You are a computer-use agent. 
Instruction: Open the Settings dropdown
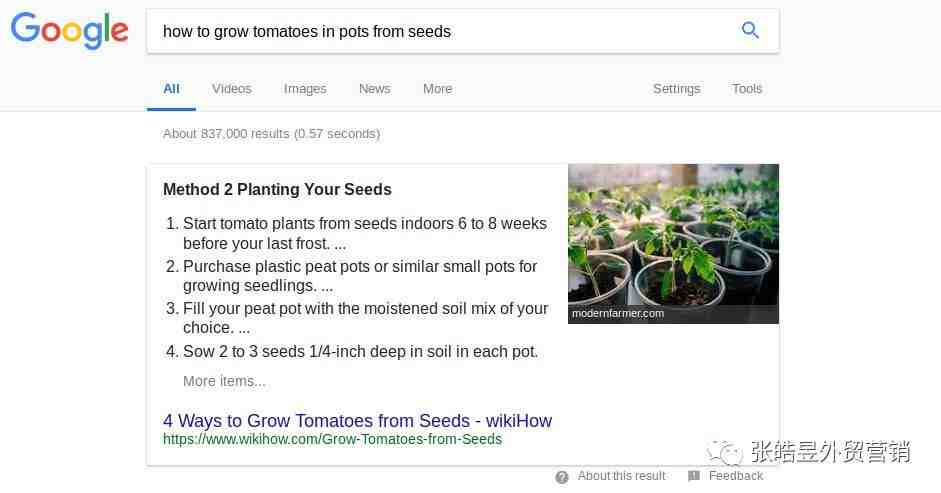[676, 89]
